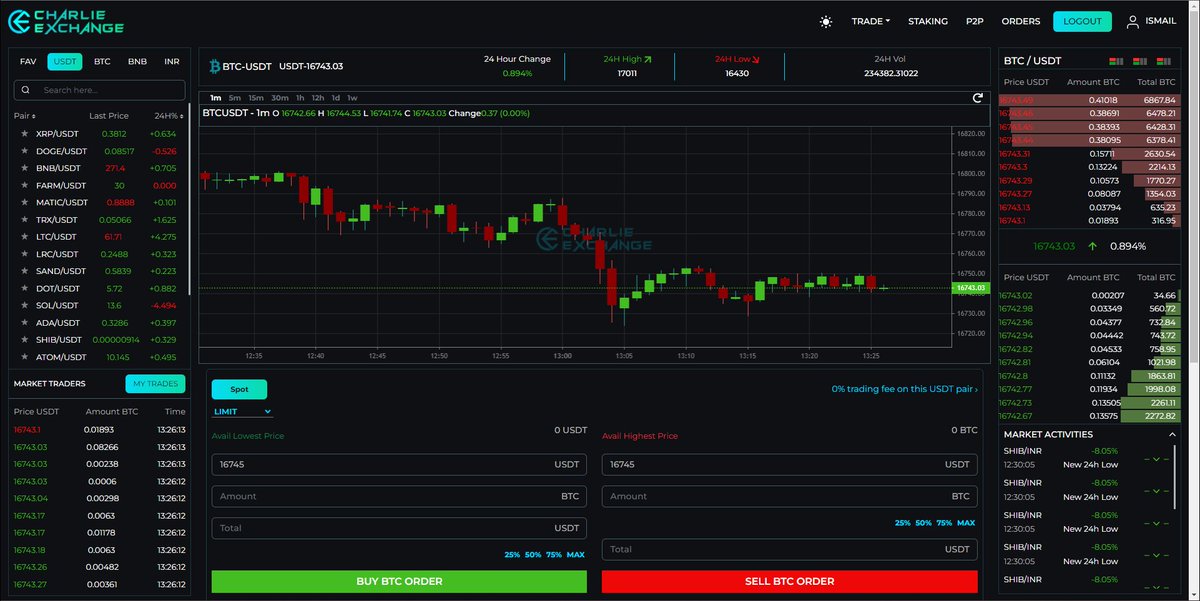Click the buy-side Amount BTC field

399,496
